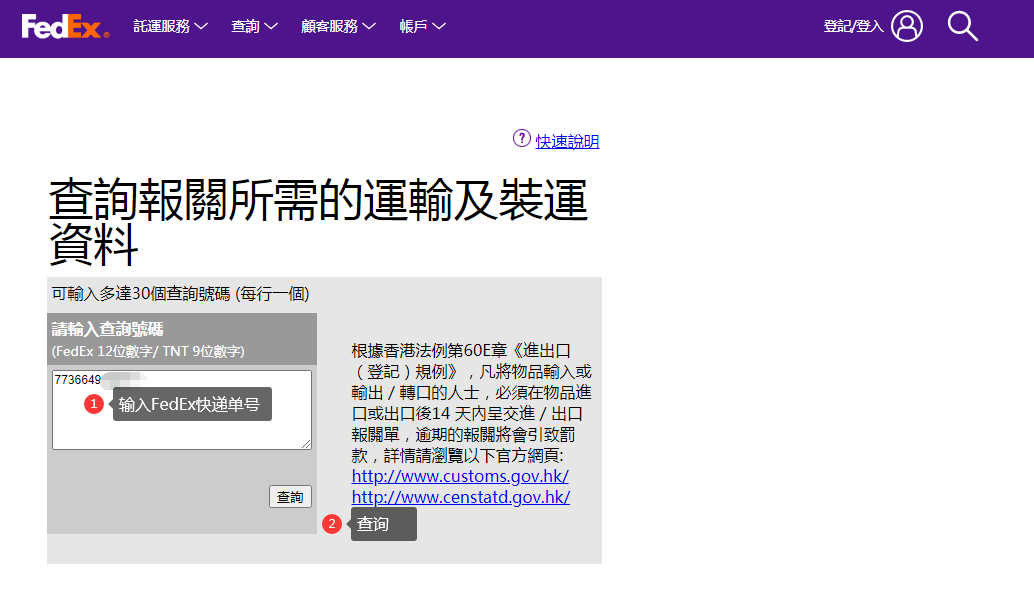Click the textarea resize handle corner
The height and width of the screenshot is (598, 1034).
pyautogui.click(x=306, y=444)
